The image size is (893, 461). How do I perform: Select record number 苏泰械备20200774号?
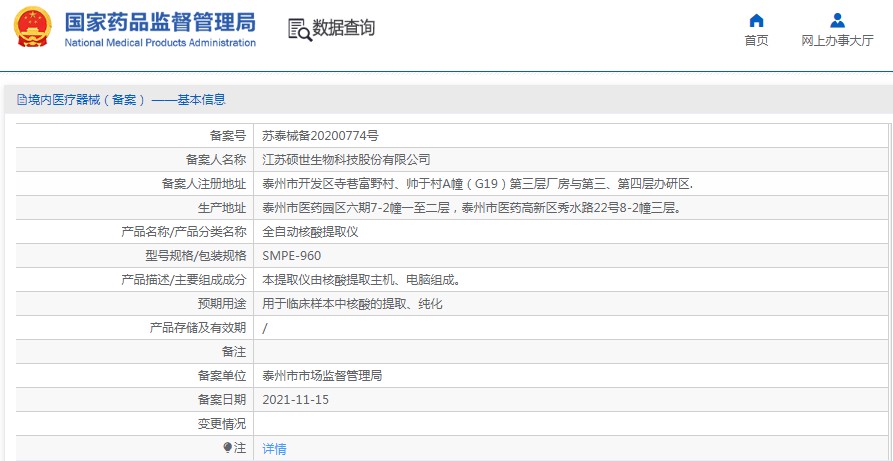click(320, 136)
